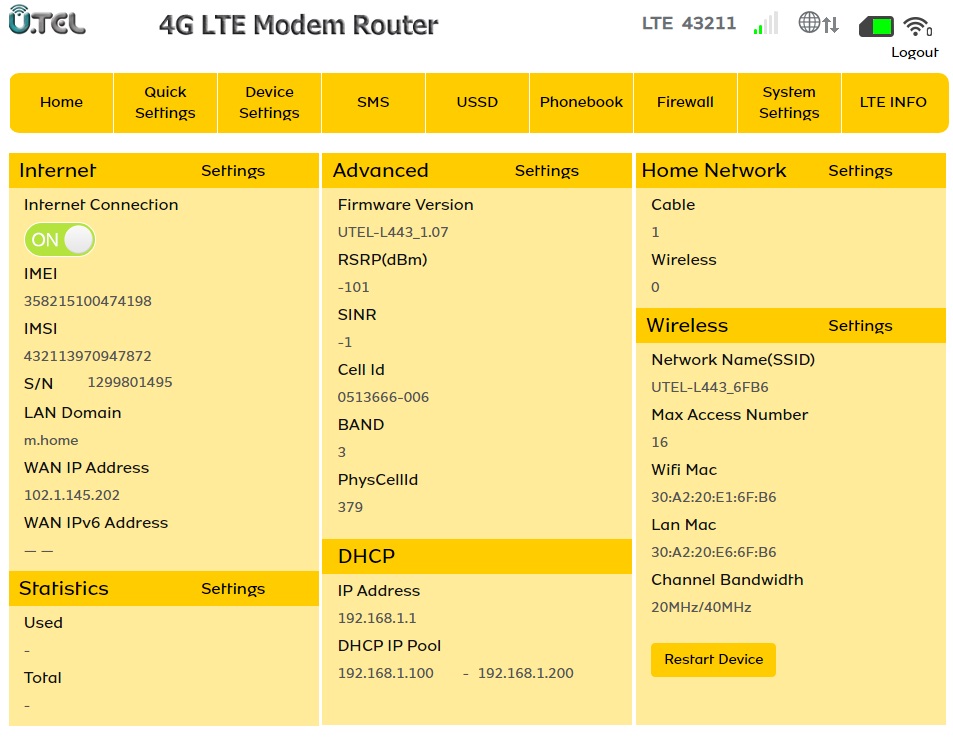The width and height of the screenshot is (953, 749).
Task: Select the IMSI value 432113970947872
Action: click(88, 356)
